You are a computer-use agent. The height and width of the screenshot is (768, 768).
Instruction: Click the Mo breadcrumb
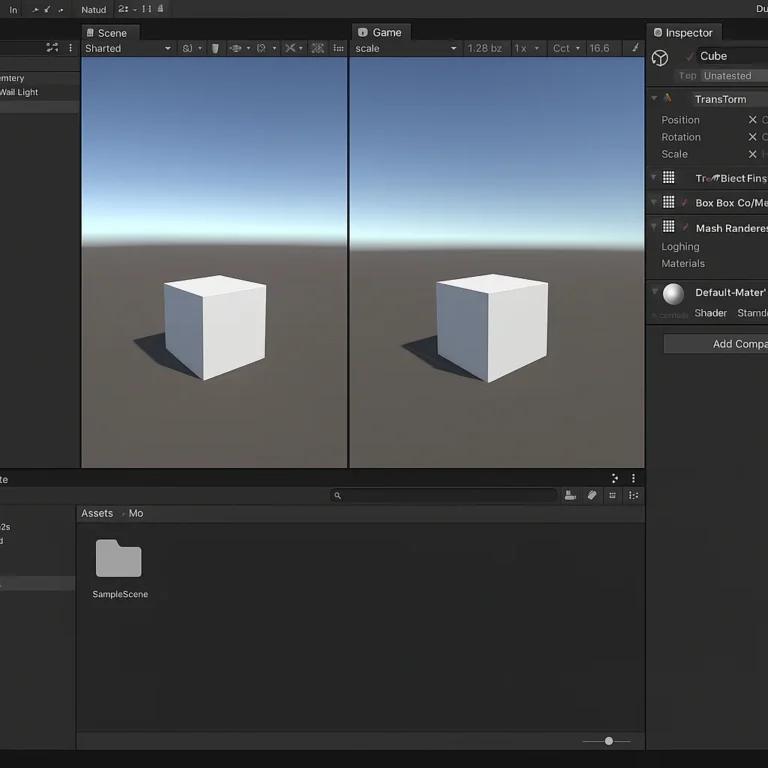(136, 513)
